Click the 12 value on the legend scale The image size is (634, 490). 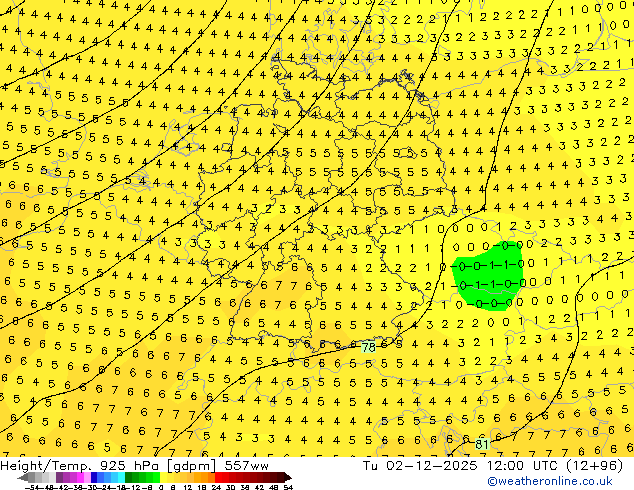click(x=188, y=488)
